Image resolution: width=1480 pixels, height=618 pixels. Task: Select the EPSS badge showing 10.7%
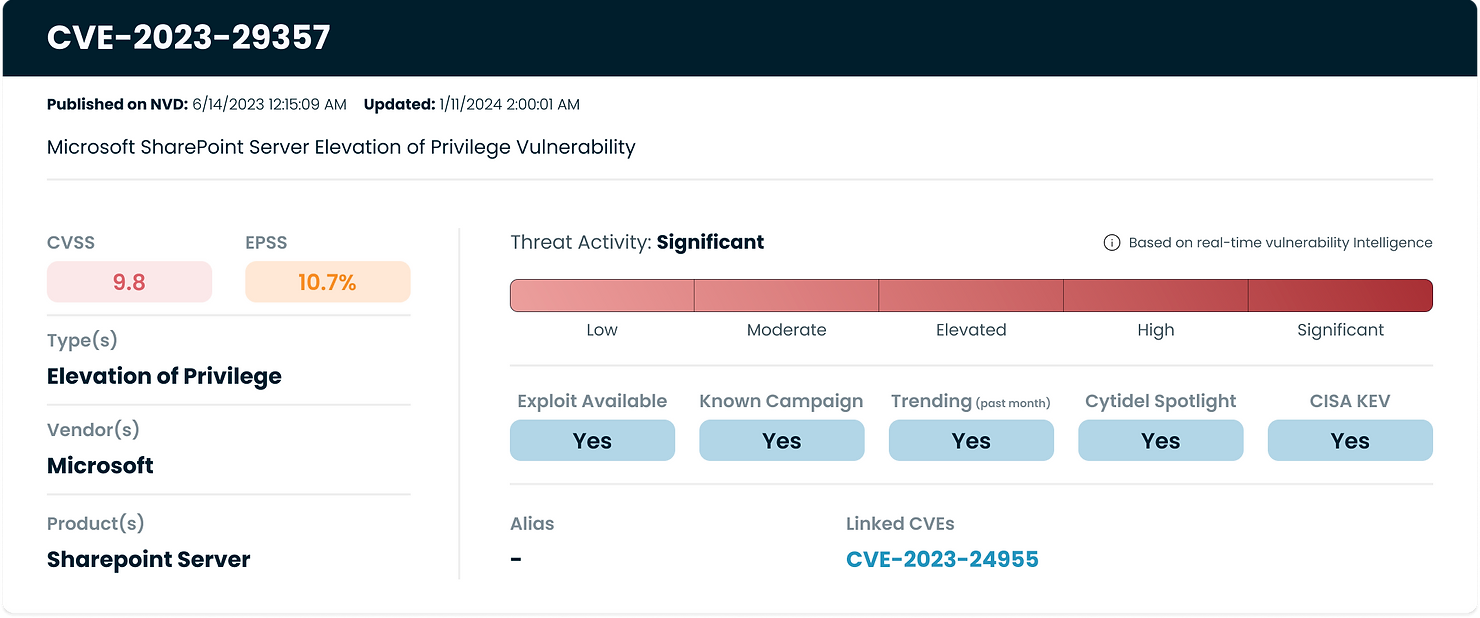coord(327,282)
